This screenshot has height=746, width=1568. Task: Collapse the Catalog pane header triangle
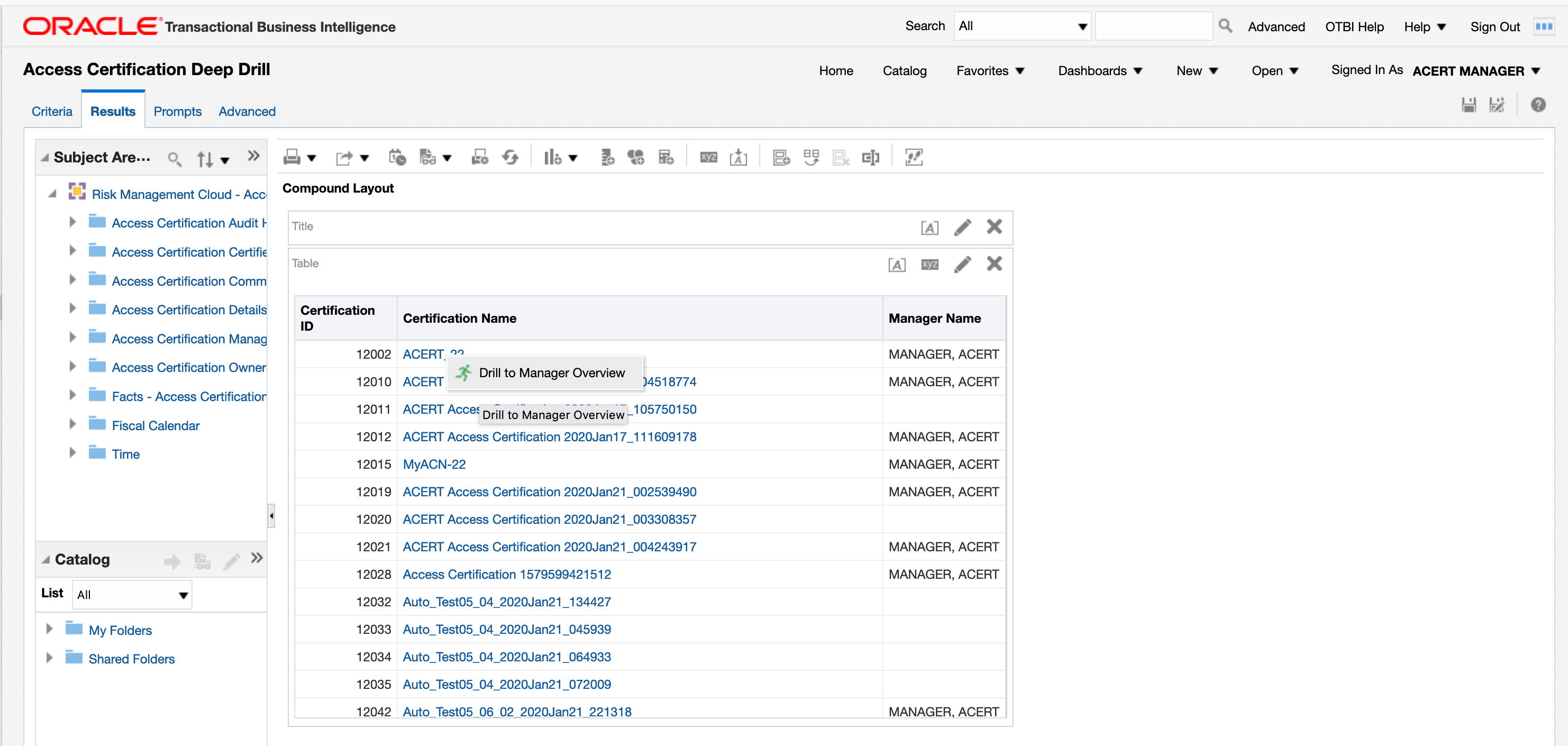tap(45, 560)
